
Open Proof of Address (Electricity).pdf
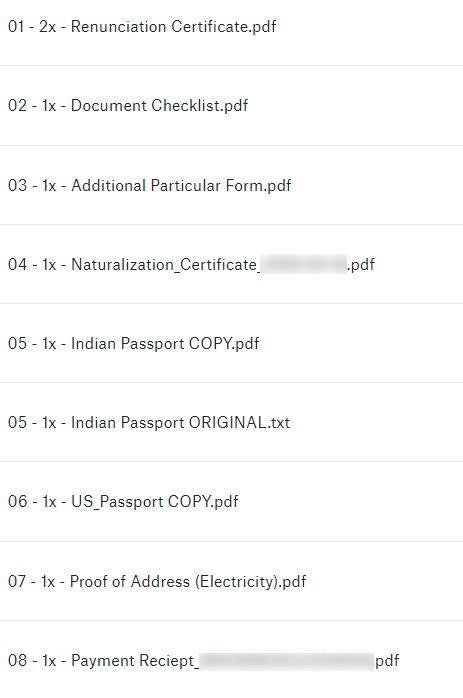coord(157,581)
